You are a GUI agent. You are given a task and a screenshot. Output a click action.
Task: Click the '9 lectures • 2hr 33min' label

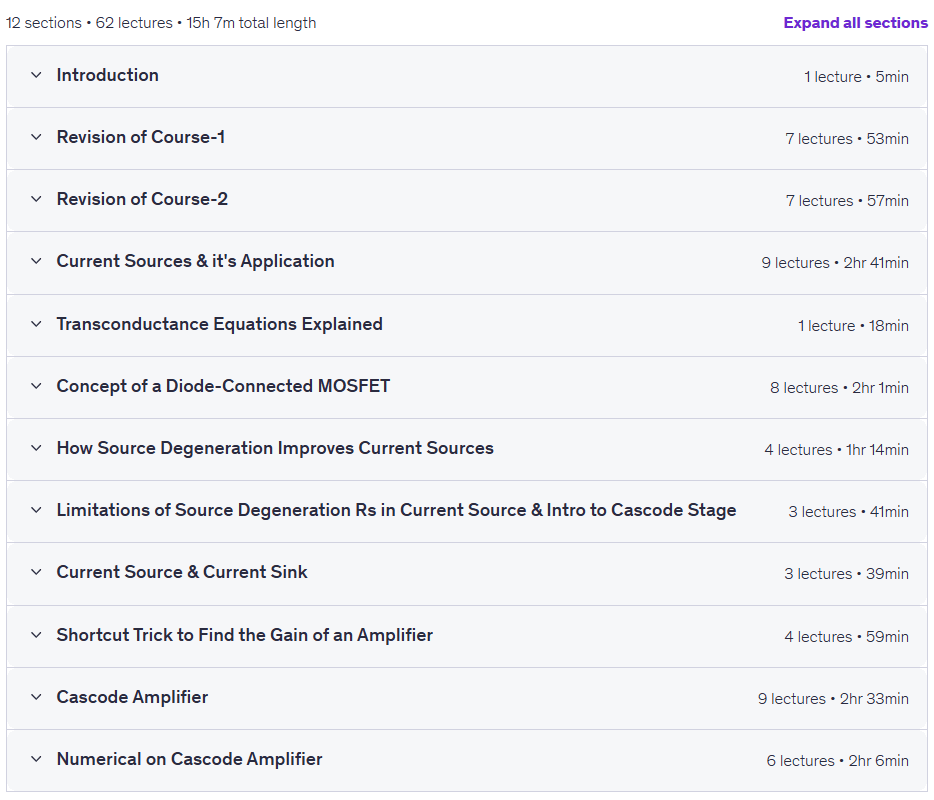pos(833,699)
